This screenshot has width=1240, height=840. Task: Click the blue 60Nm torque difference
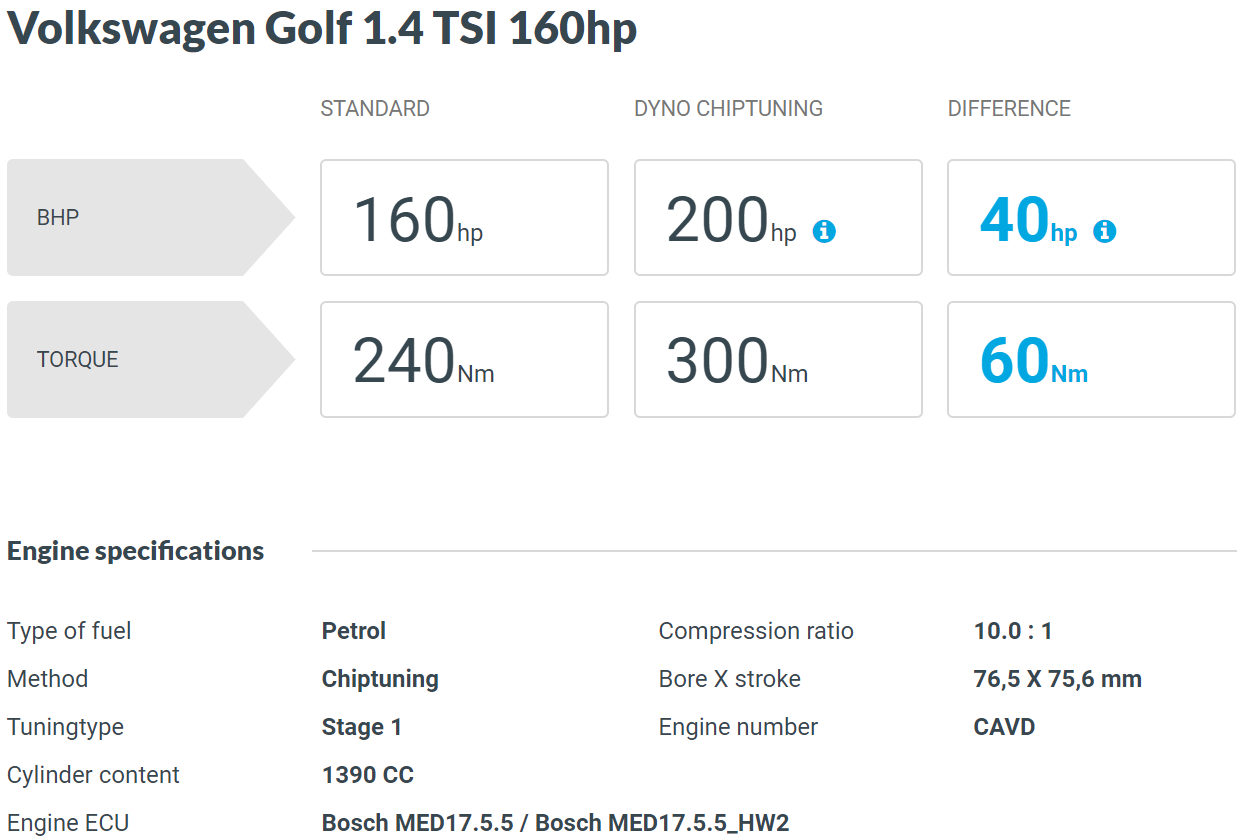[x=1033, y=361]
